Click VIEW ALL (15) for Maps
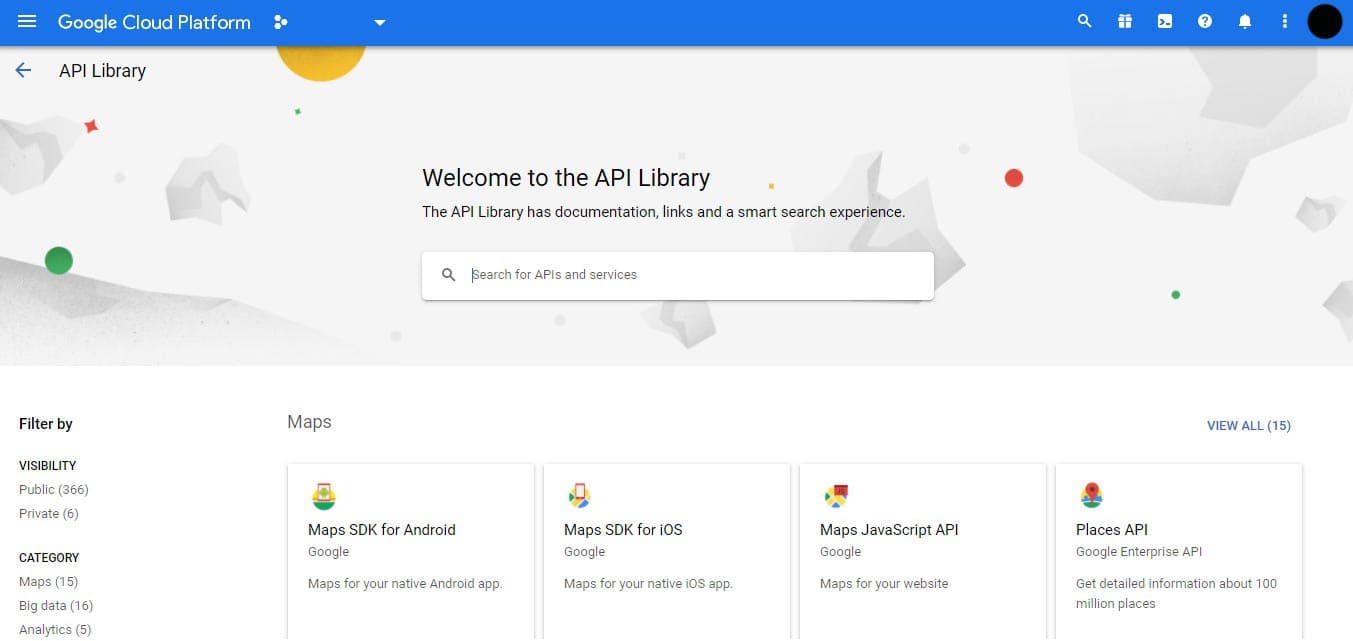This screenshot has height=641, width=1353. 1248,425
